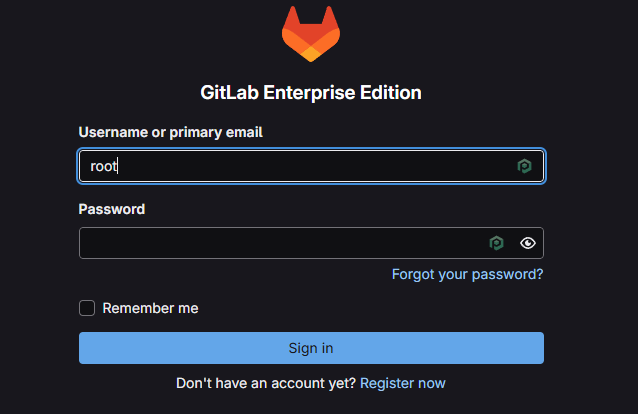Focus the username field containing "root"
This screenshot has height=414, width=638.
300,166
